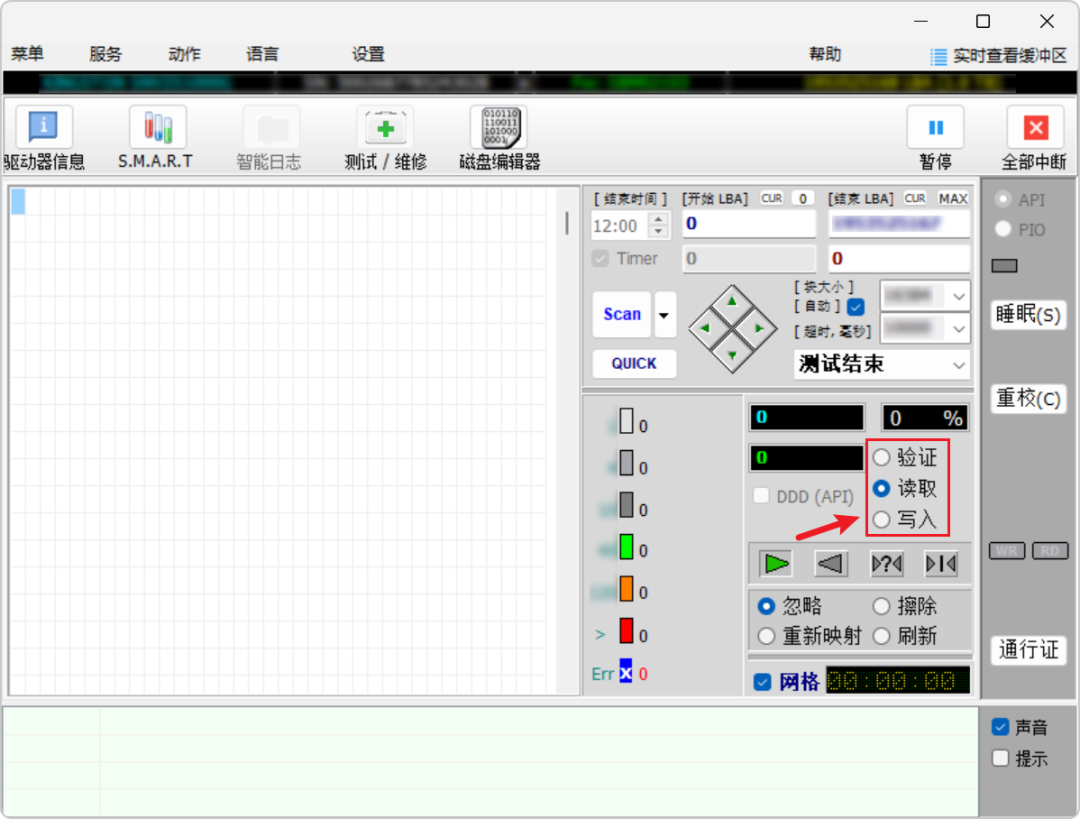
Task: Click the 通行证 passport button
Action: (x=1028, y=650)
